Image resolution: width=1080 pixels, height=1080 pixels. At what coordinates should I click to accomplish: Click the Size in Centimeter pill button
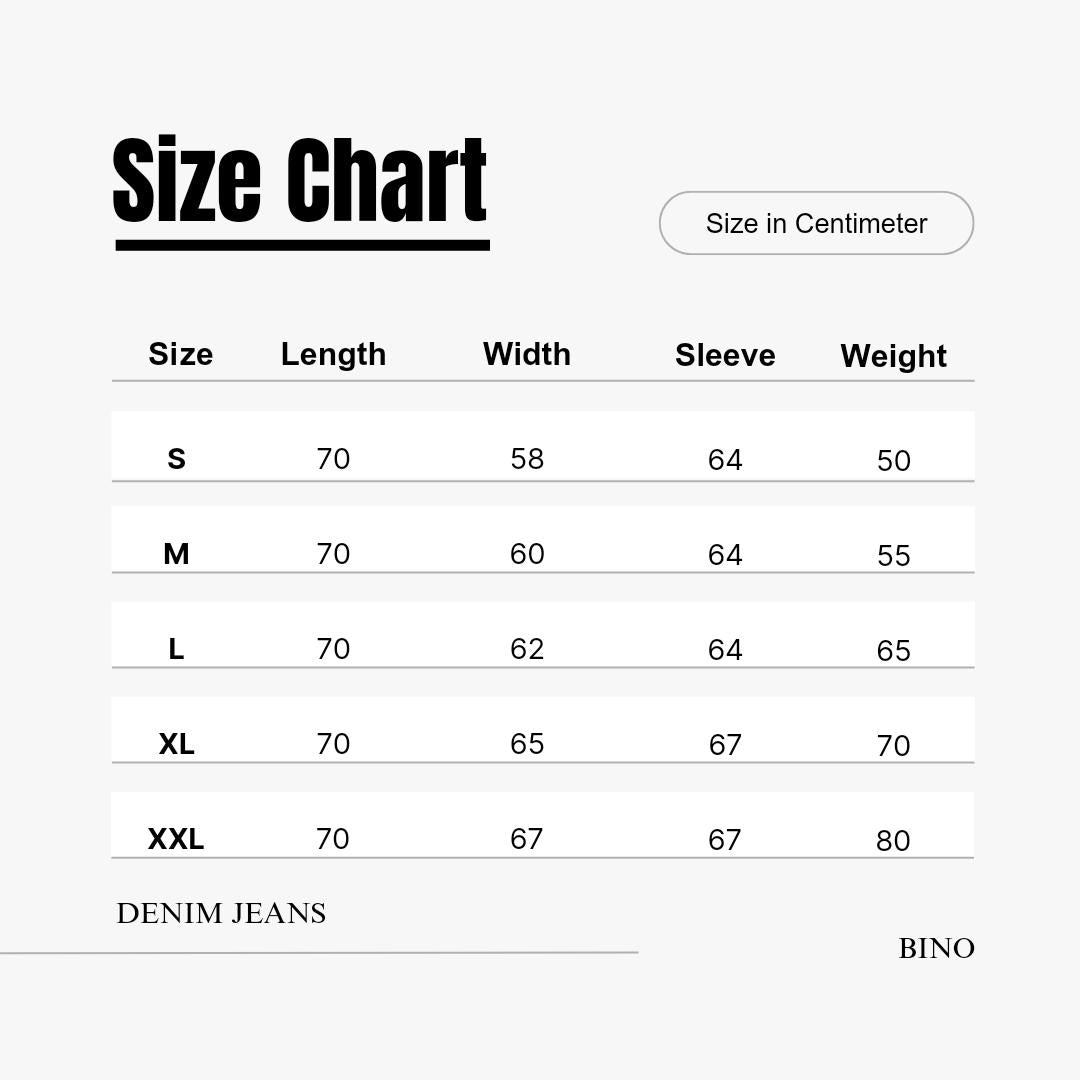(x=816, y=223)
